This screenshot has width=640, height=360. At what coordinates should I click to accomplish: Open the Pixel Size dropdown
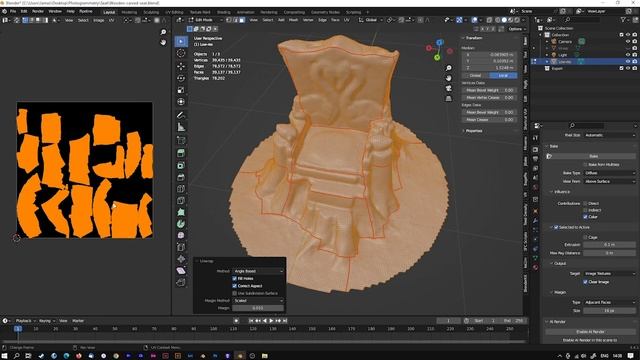pyautogui.click(x=609, y=135)
